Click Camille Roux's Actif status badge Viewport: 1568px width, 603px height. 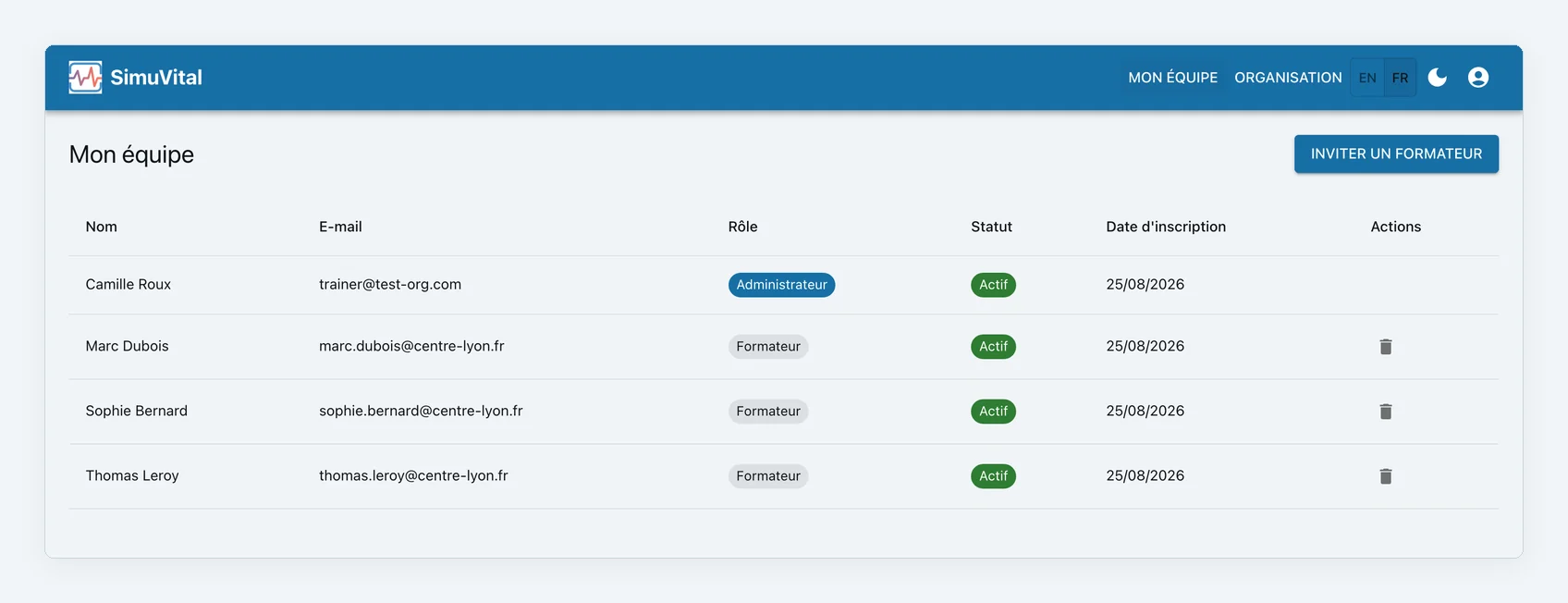[993, 285]
